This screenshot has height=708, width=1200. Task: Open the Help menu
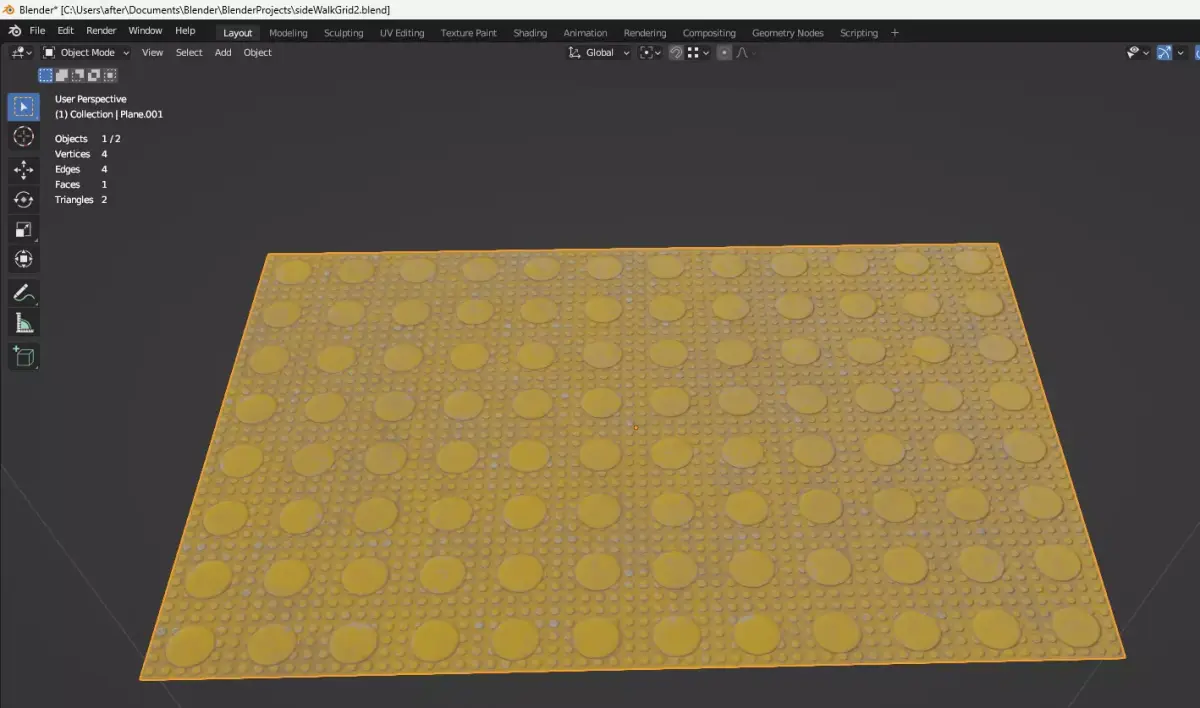tap(185, 31)
